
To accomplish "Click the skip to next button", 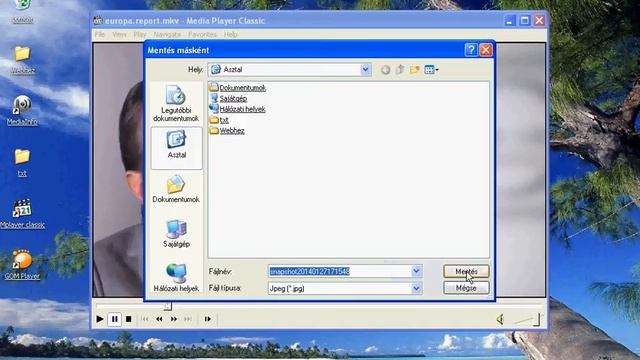I will click(x=188, y=319).
